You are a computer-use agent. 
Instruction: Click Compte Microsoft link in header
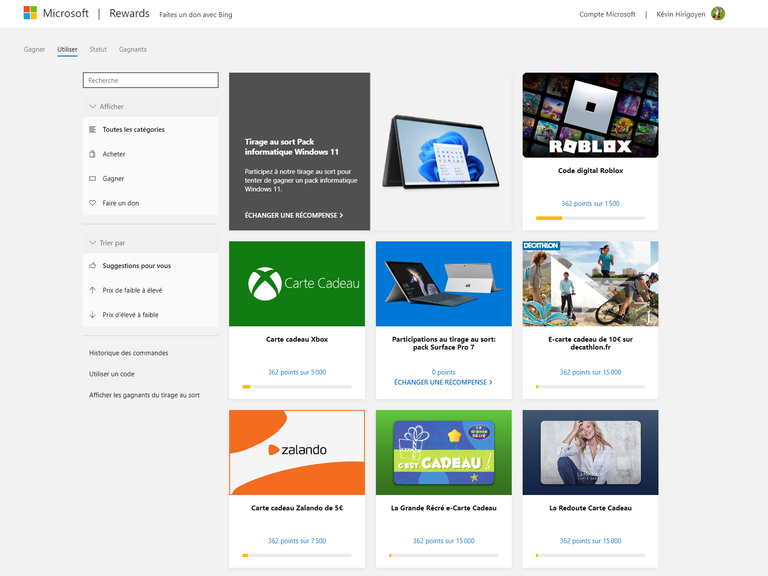607,14
